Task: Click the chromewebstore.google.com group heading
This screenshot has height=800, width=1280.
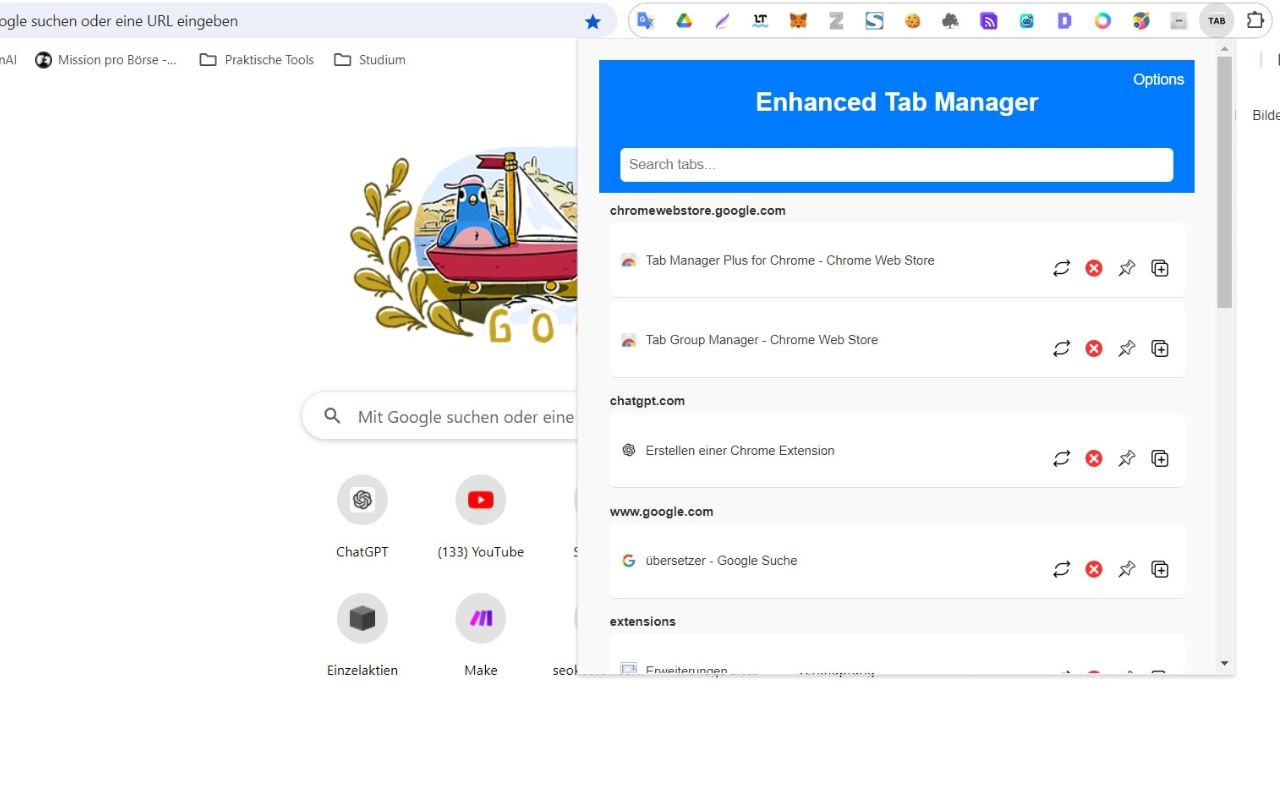Action: point(698,211)
